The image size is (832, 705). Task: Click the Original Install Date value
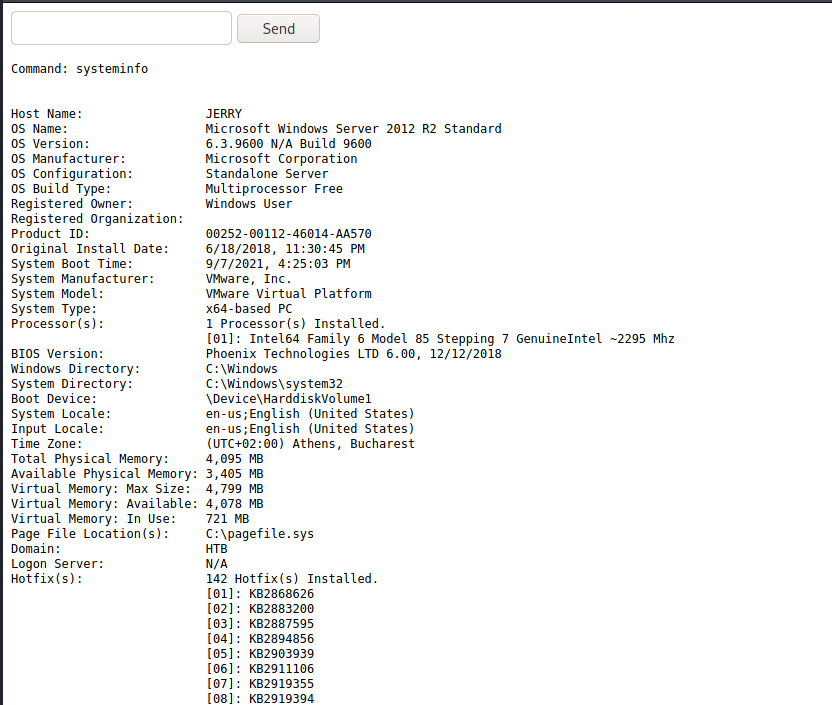(x=285, y=249)
